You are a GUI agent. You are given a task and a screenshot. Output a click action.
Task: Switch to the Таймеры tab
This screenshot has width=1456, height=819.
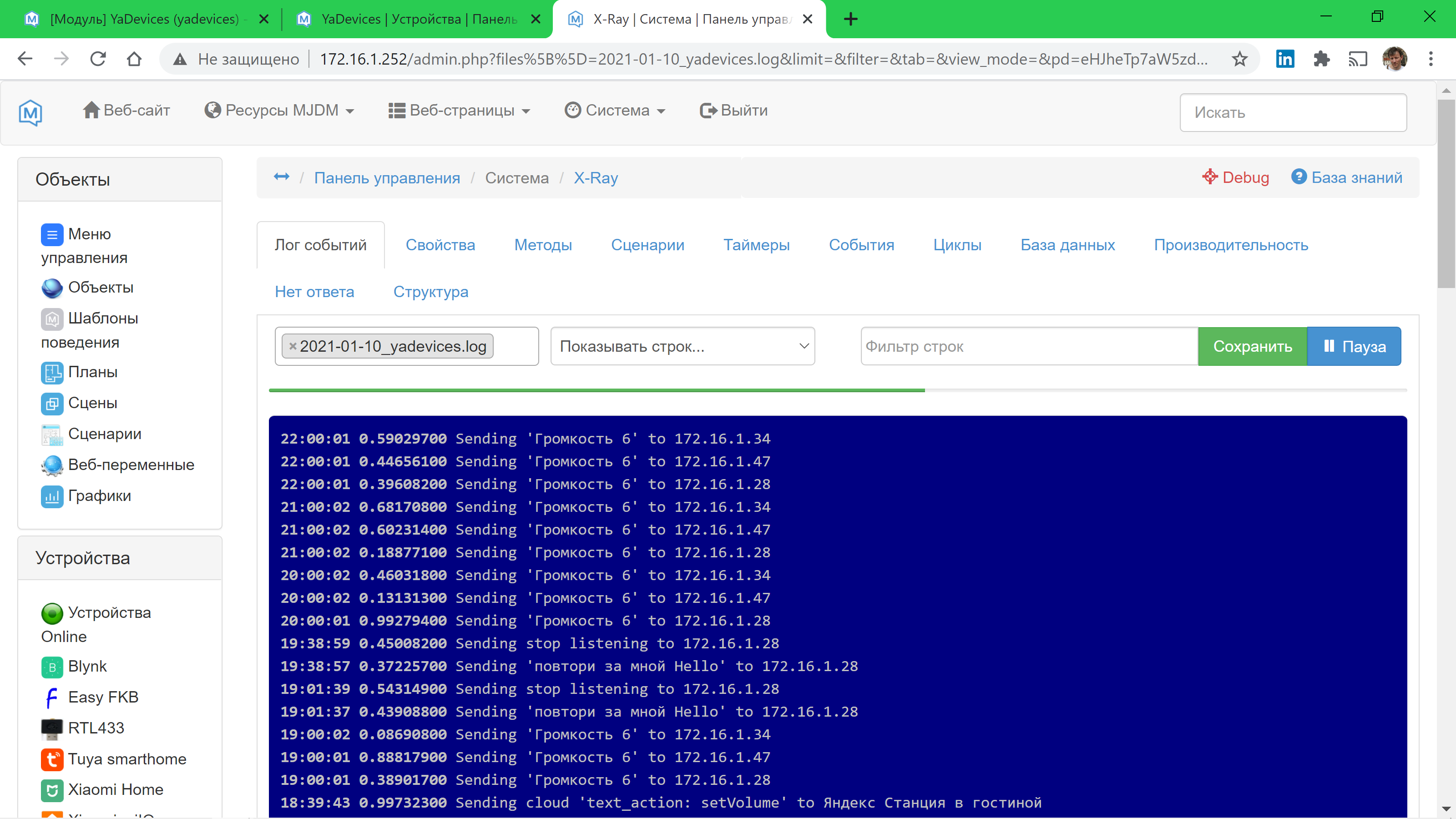tap(757, 245)
